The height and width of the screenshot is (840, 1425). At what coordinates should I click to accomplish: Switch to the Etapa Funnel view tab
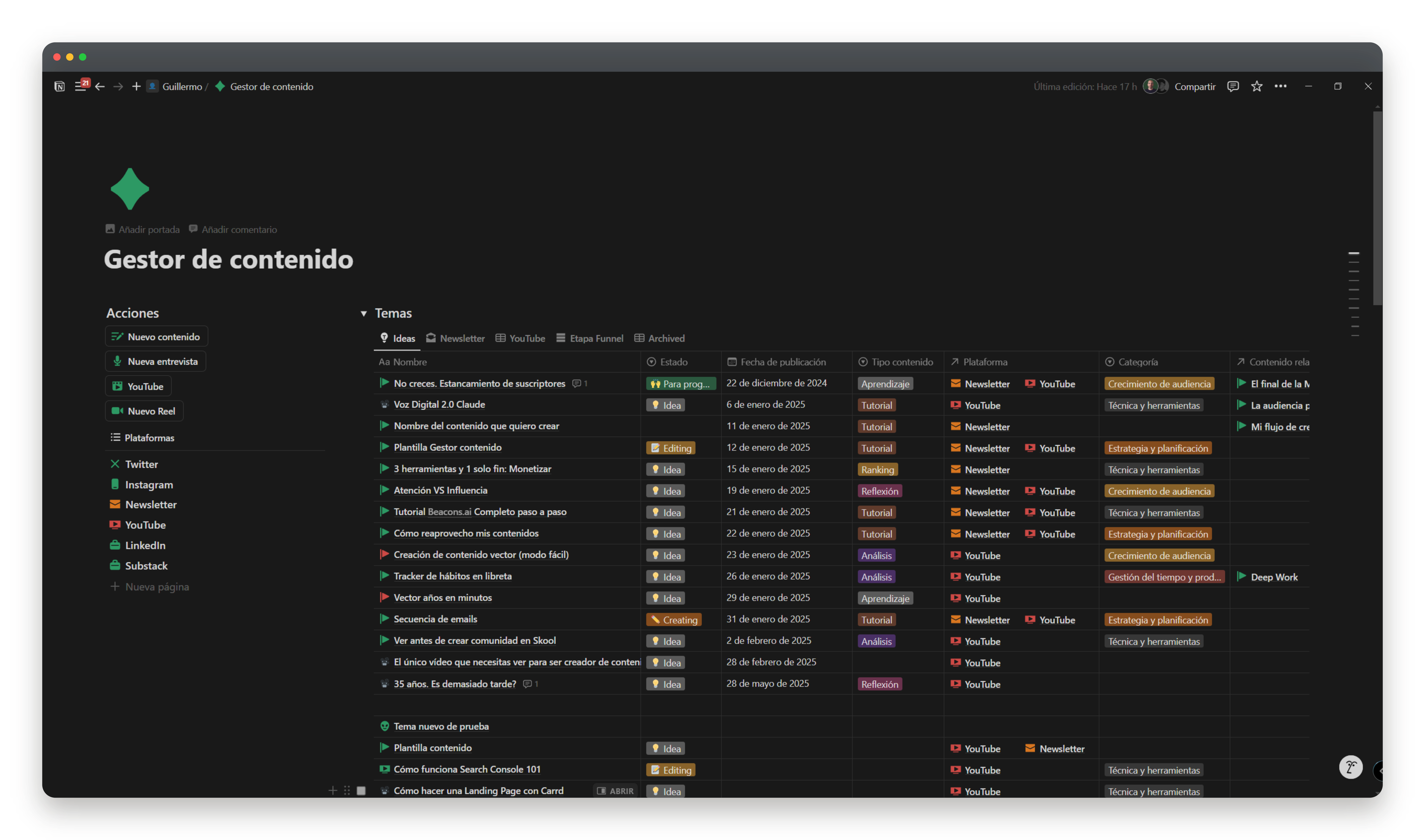590,339
